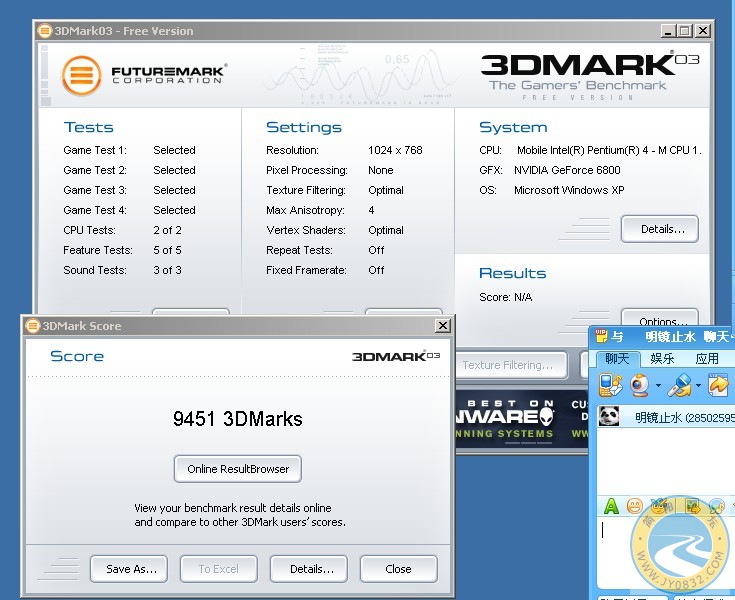This screenshot has width=735, height=600.
Task: Close the 3DMark Score dialog with X
Action: point(442,325)
